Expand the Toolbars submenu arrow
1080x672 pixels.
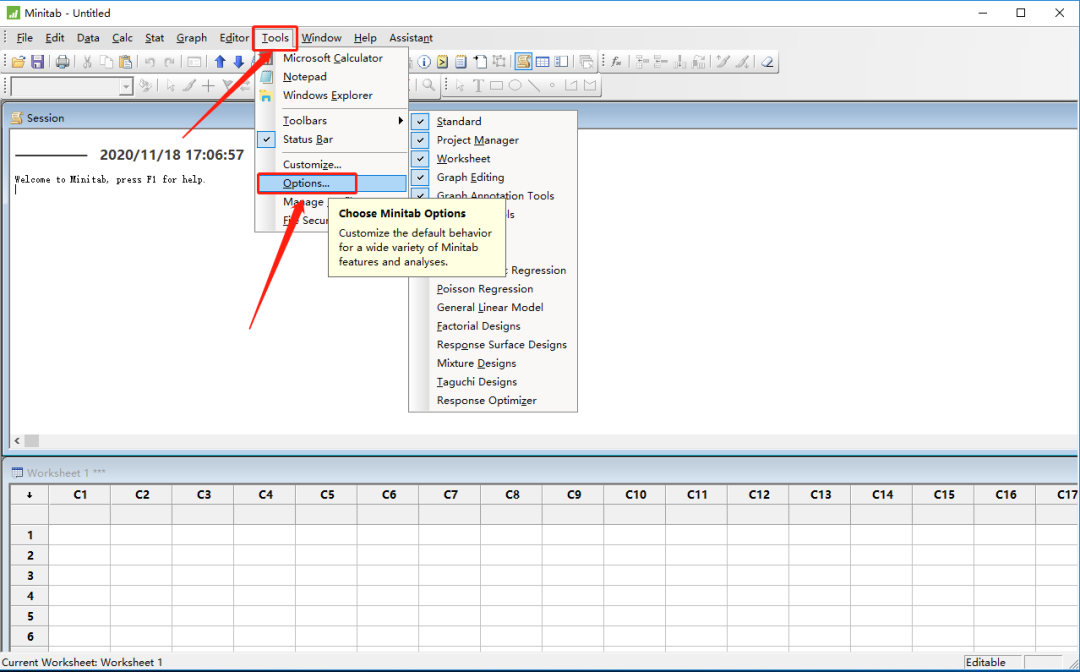click(400, 120)
